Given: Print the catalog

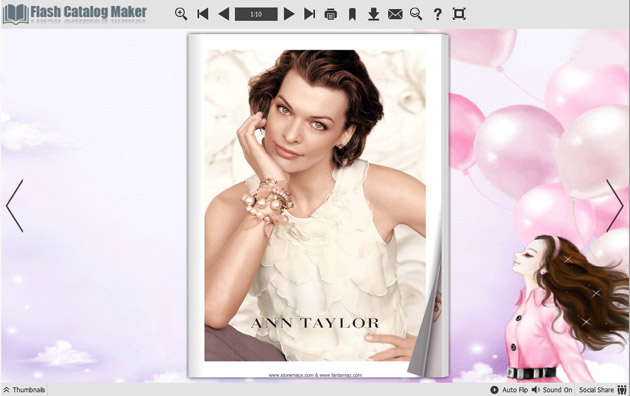Looking at the screenshot, I should [331, 14].
